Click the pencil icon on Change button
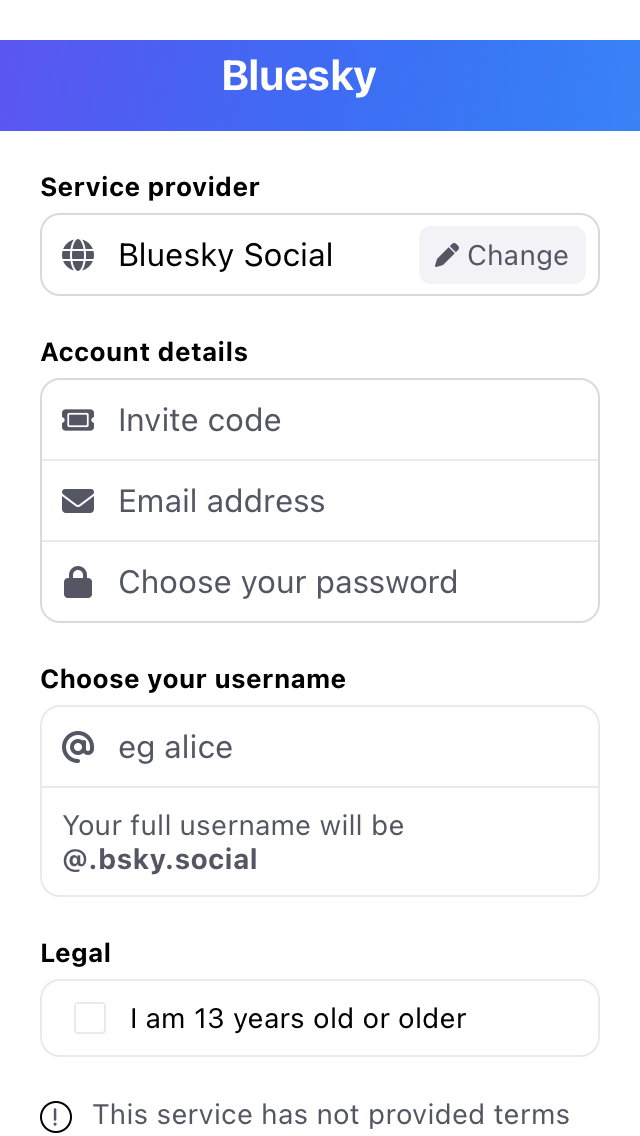The image size is (640, 1136). tap(447, 255)
